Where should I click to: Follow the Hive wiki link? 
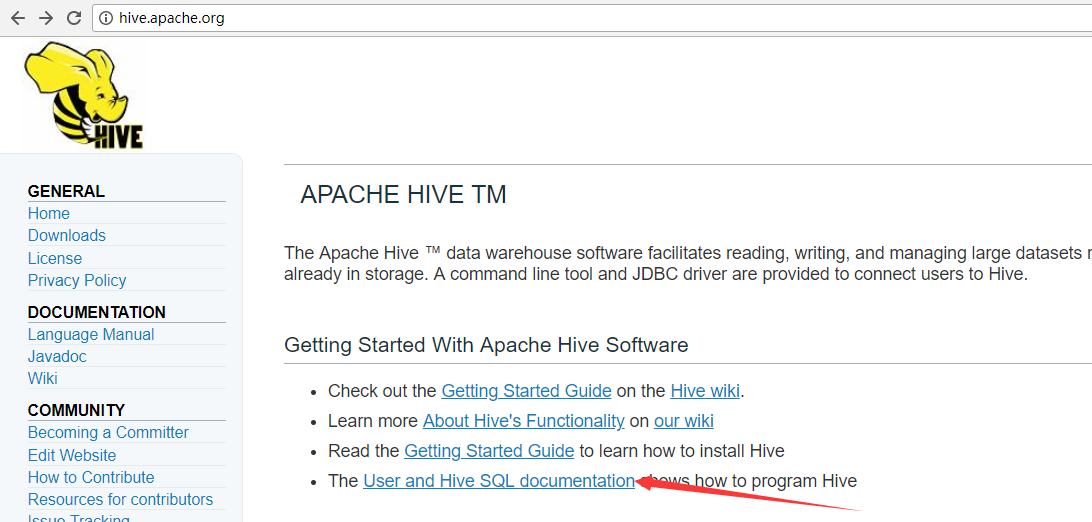coord(705,391)
